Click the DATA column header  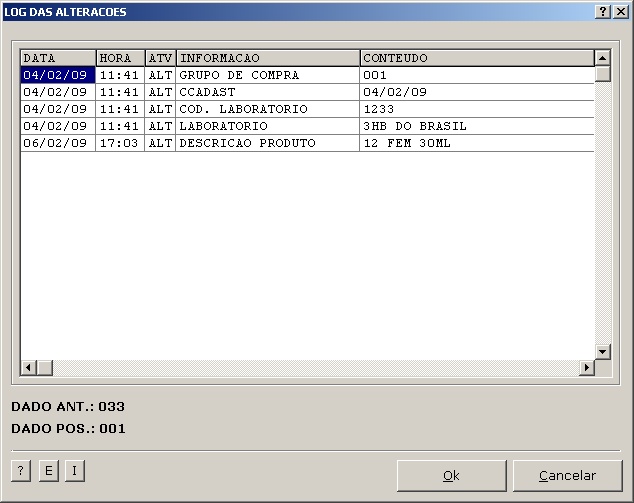pyautogui.click(x=58, y=58)
